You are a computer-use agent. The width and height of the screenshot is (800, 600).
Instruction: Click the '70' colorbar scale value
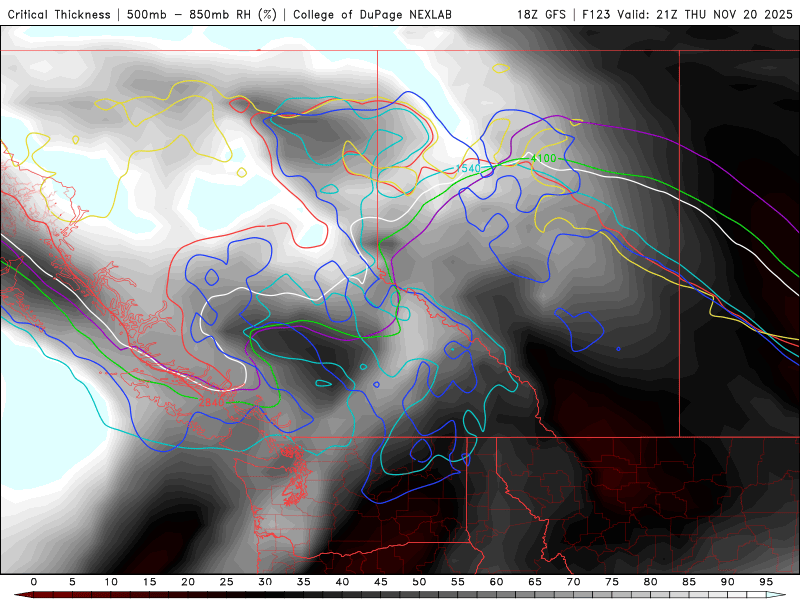pos(573,582)
